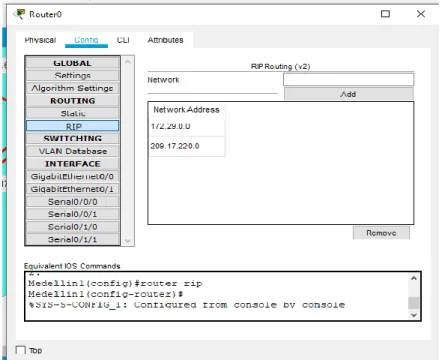Open the CLI tab

tap(123, 40)
